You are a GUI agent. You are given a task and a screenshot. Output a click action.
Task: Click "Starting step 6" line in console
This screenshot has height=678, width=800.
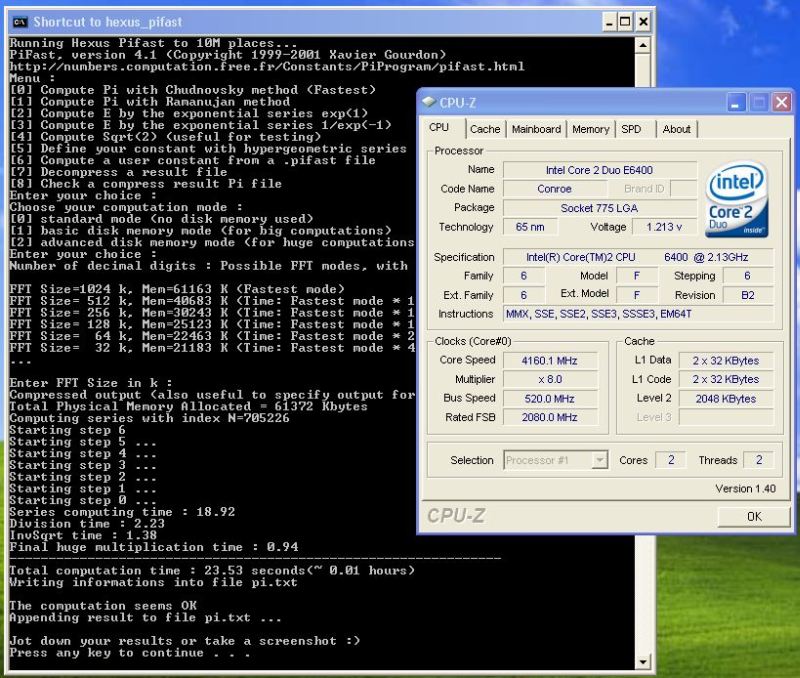point(67,430)
